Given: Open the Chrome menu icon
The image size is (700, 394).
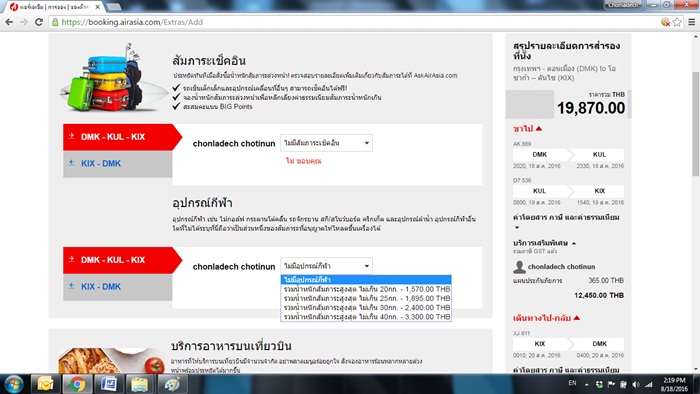Looking at the screenshot, I should coord(692,22).
